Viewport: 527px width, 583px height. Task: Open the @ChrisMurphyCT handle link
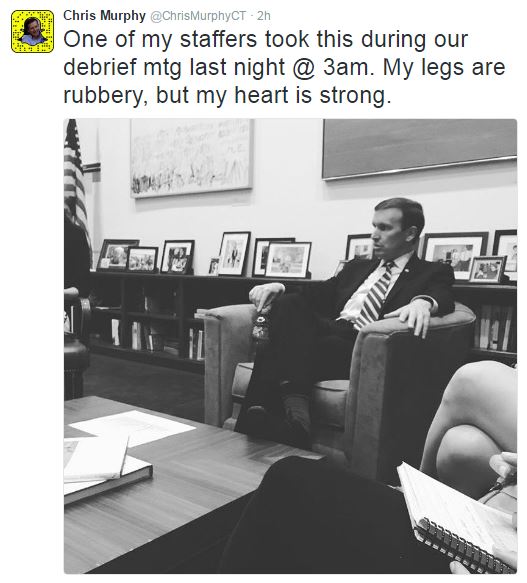[x=198, y=16]
